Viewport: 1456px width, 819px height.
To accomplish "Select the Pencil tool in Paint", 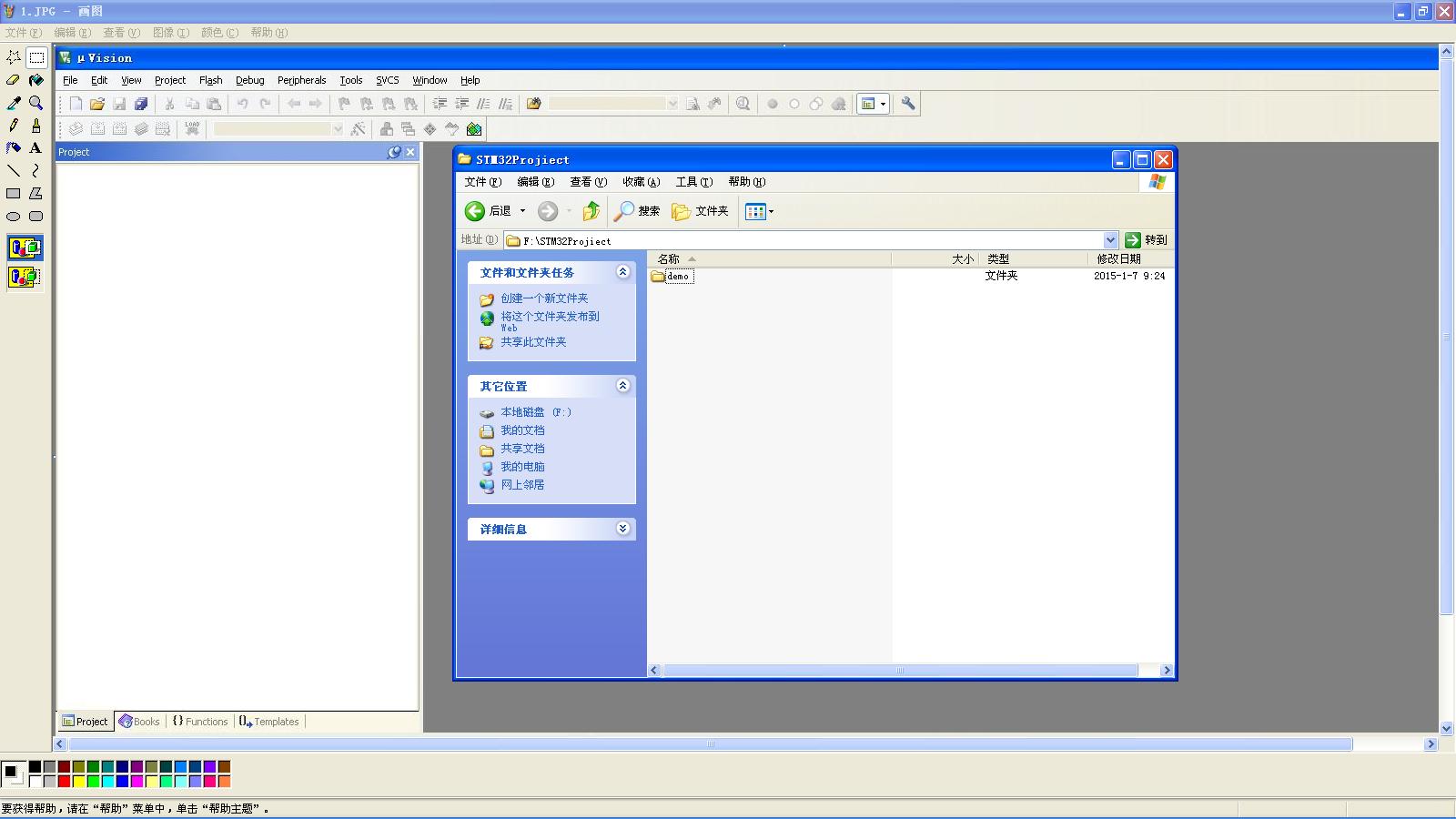I will pyautogui.click(x=14, y=126).
